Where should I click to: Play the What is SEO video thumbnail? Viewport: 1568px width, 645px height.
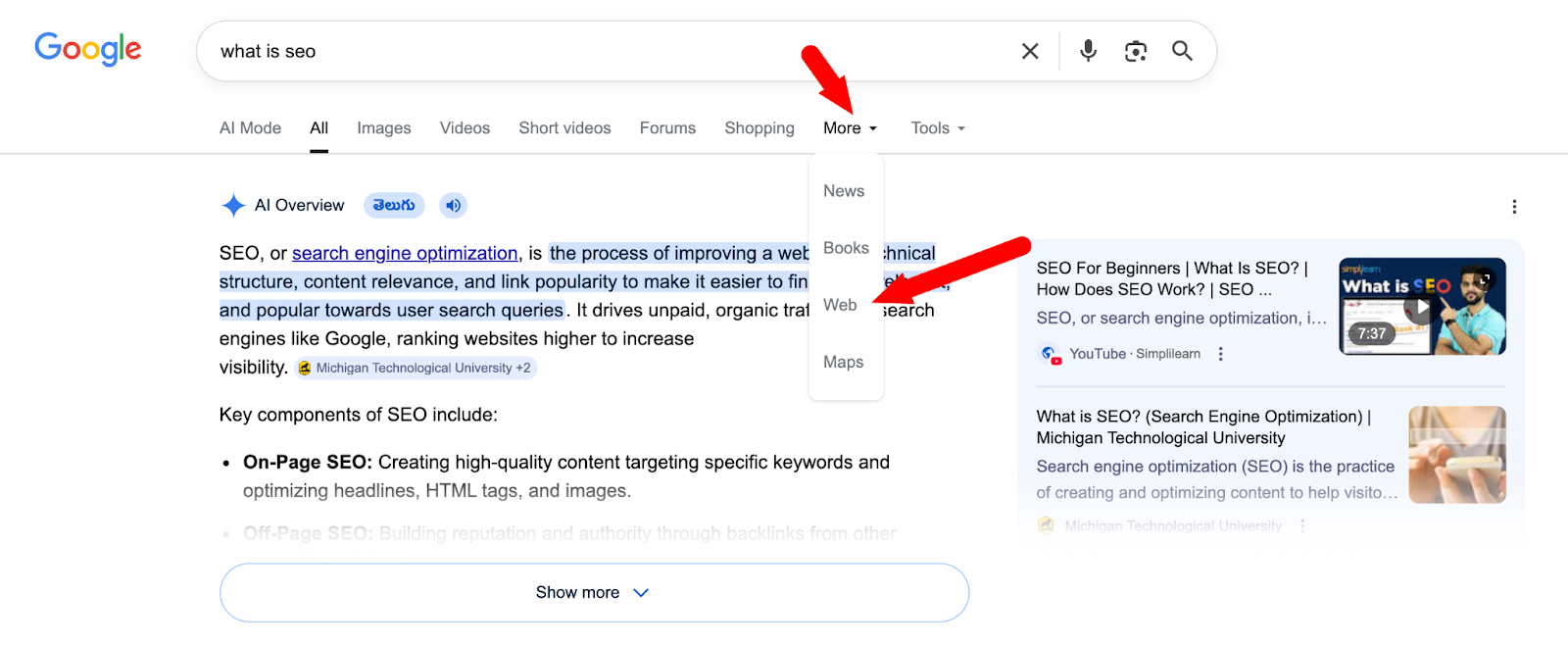click(x=1422, y=307)
